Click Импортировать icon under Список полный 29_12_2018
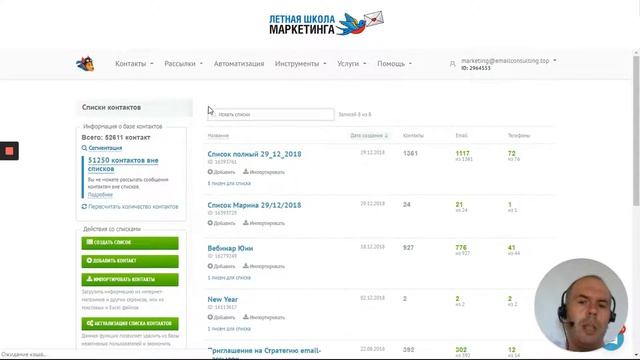This screenshot has width=640, height=360. point(246,172)
